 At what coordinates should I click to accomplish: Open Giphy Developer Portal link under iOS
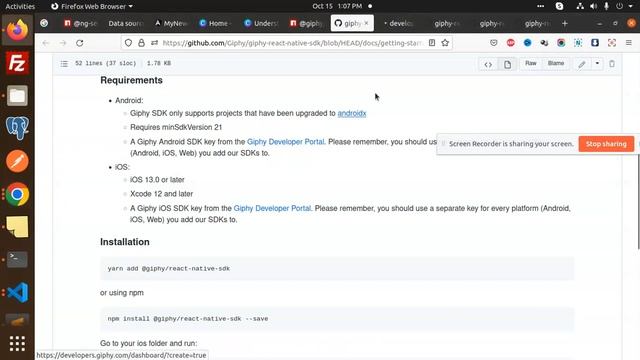[x=272, y=208]
